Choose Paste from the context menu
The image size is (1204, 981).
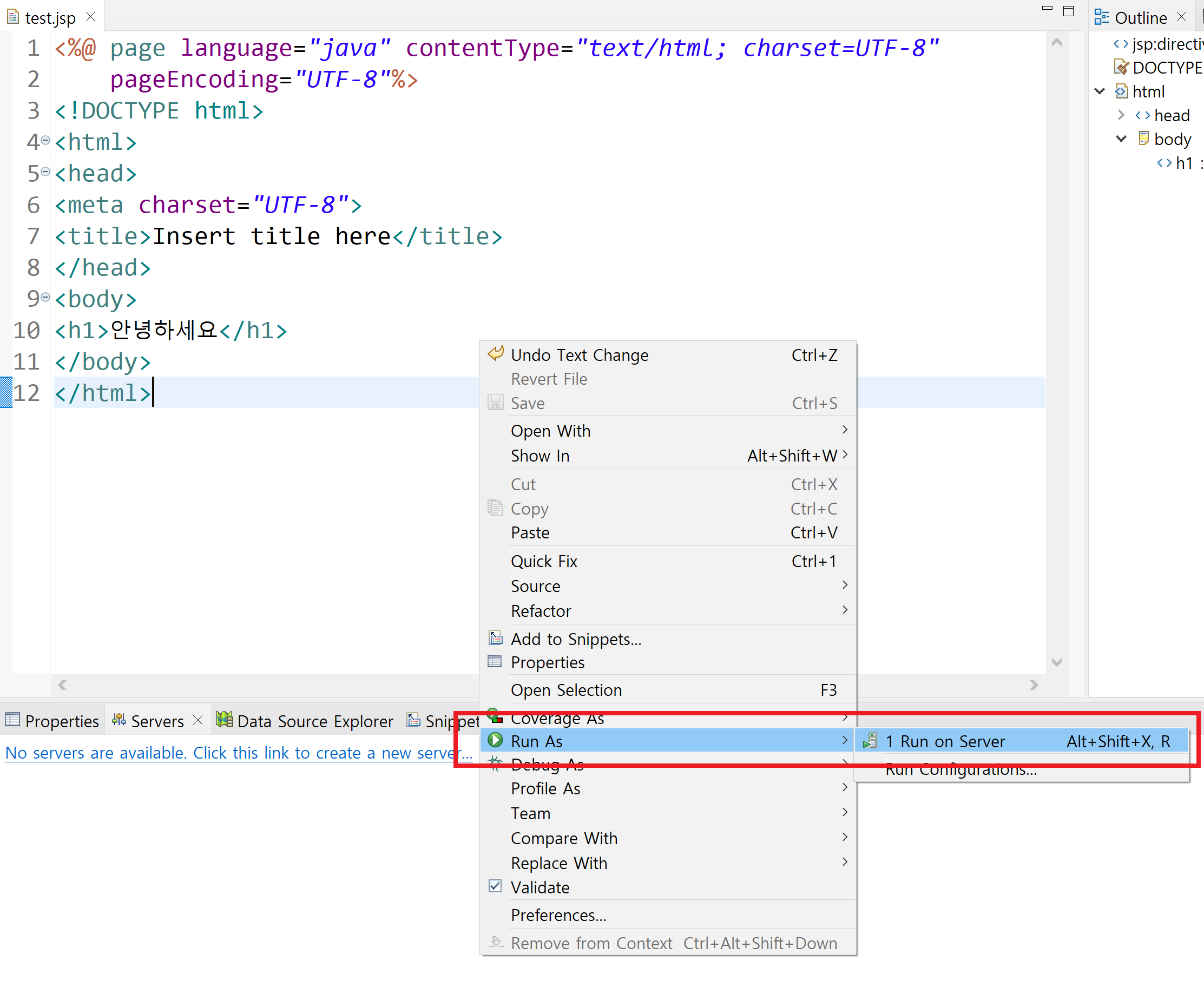530,532
